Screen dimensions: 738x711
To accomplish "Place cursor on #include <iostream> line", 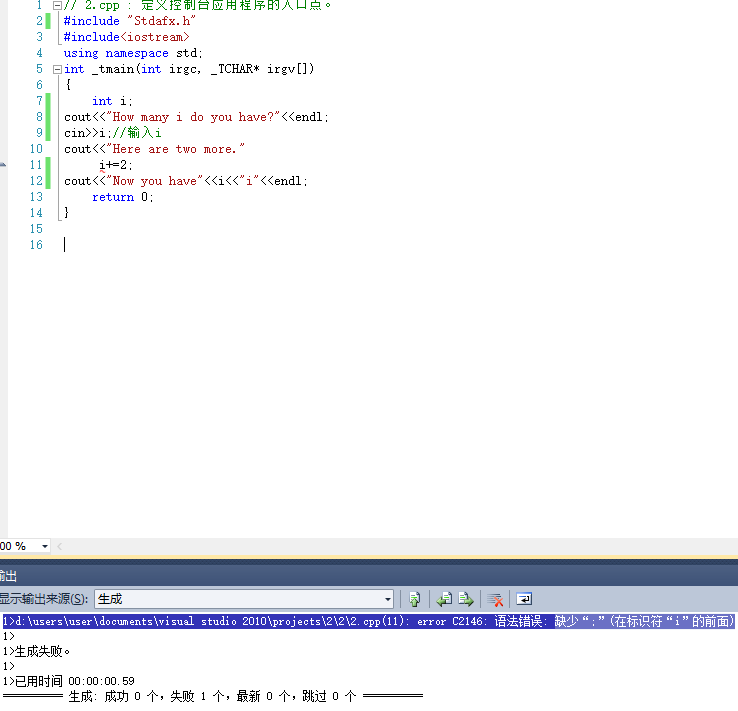I will coord(127,37).
